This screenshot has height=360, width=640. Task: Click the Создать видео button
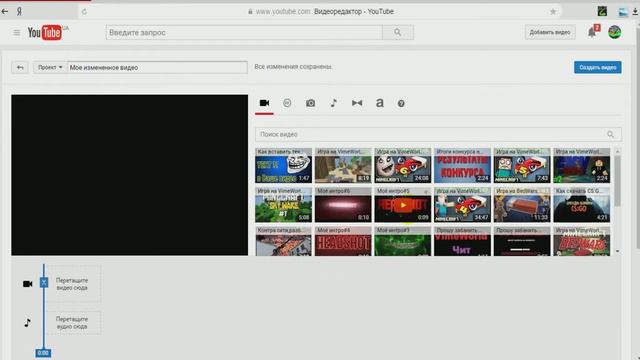pyautogui.click(x=598, y=67)
